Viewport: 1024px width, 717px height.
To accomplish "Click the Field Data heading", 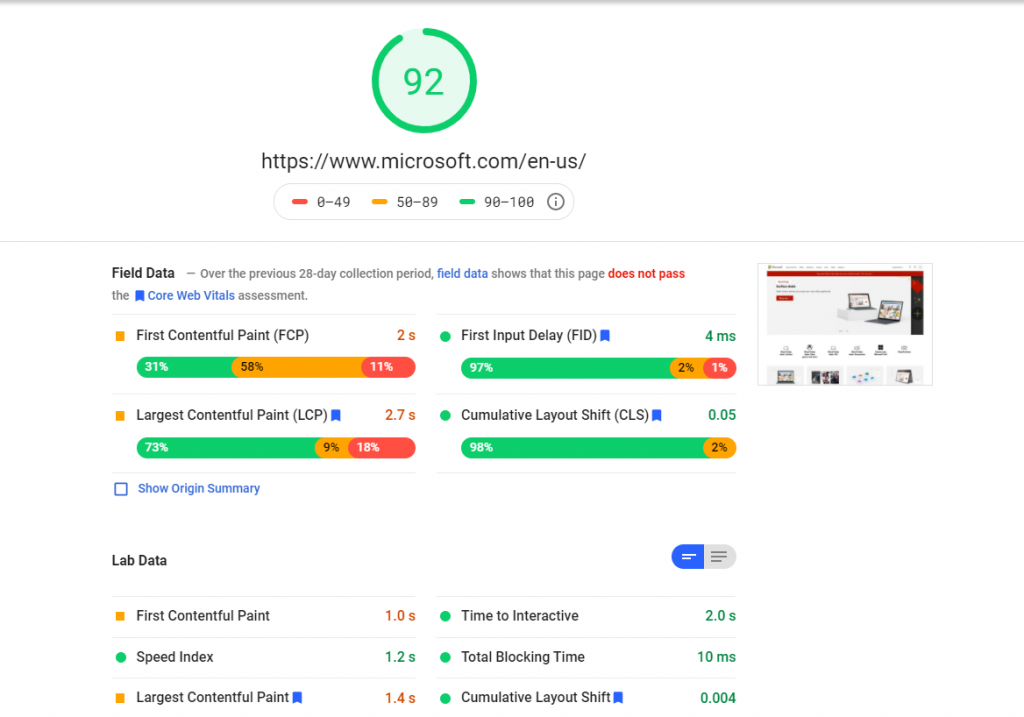I will point(143,273).
